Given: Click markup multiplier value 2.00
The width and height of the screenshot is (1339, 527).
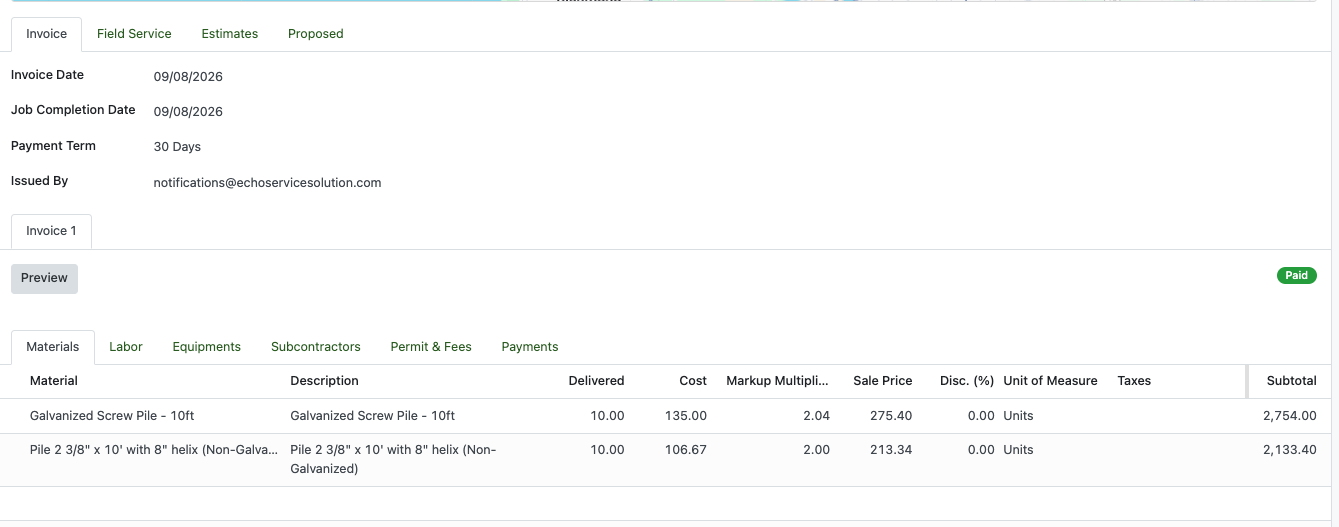Looking at the screenshot, I should click(816, 450).
